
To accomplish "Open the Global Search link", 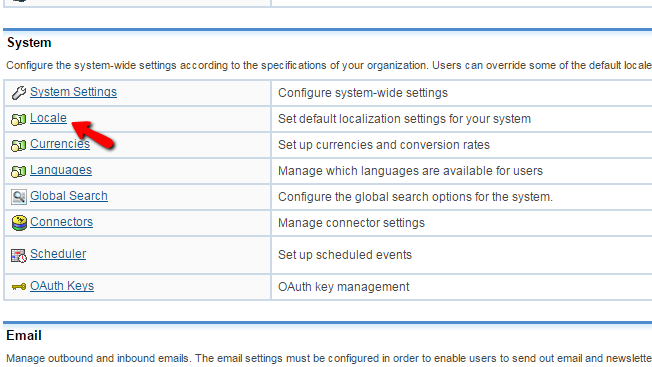I will [69, 196].
